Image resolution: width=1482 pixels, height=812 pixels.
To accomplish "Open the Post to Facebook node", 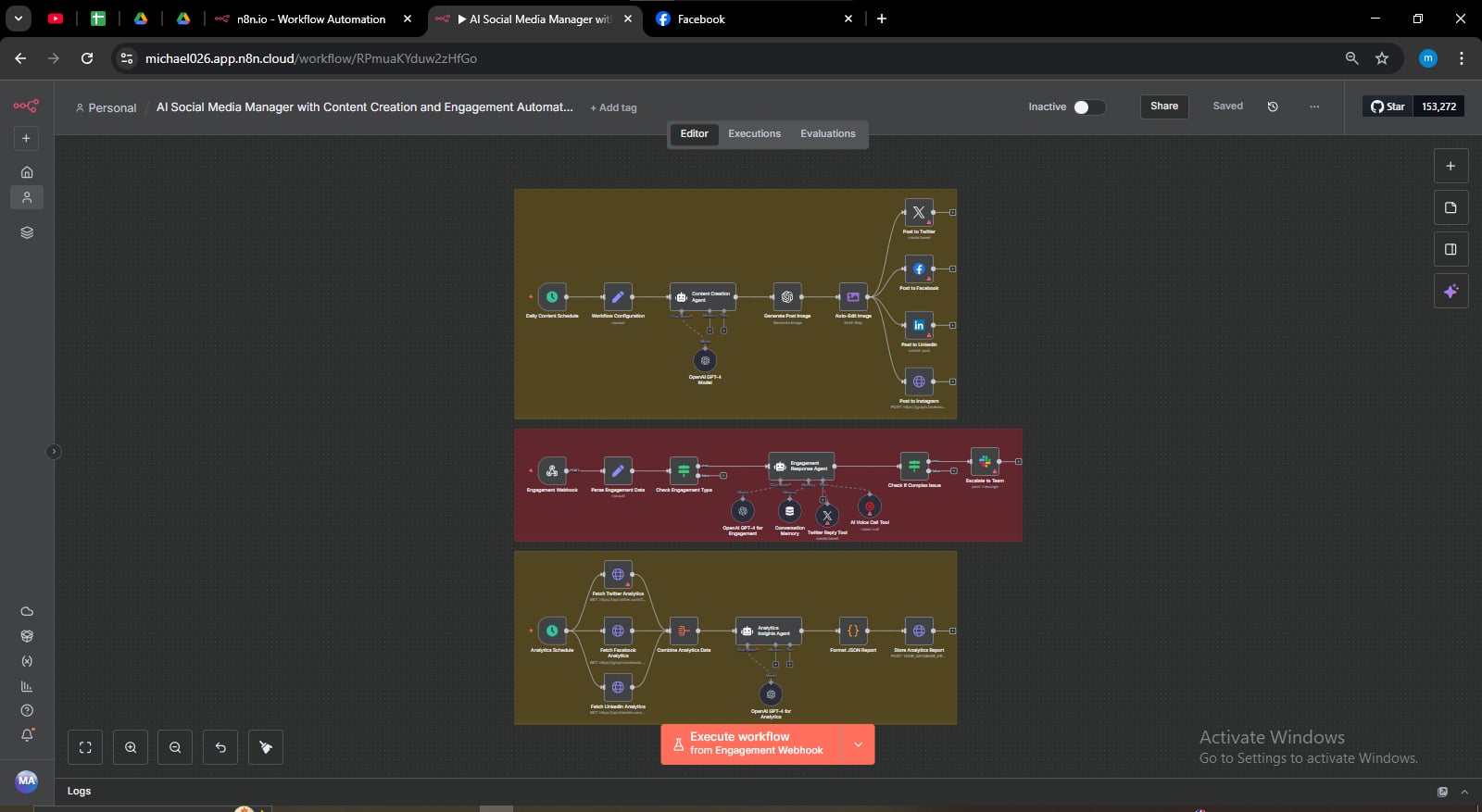I will pos(919,269).
